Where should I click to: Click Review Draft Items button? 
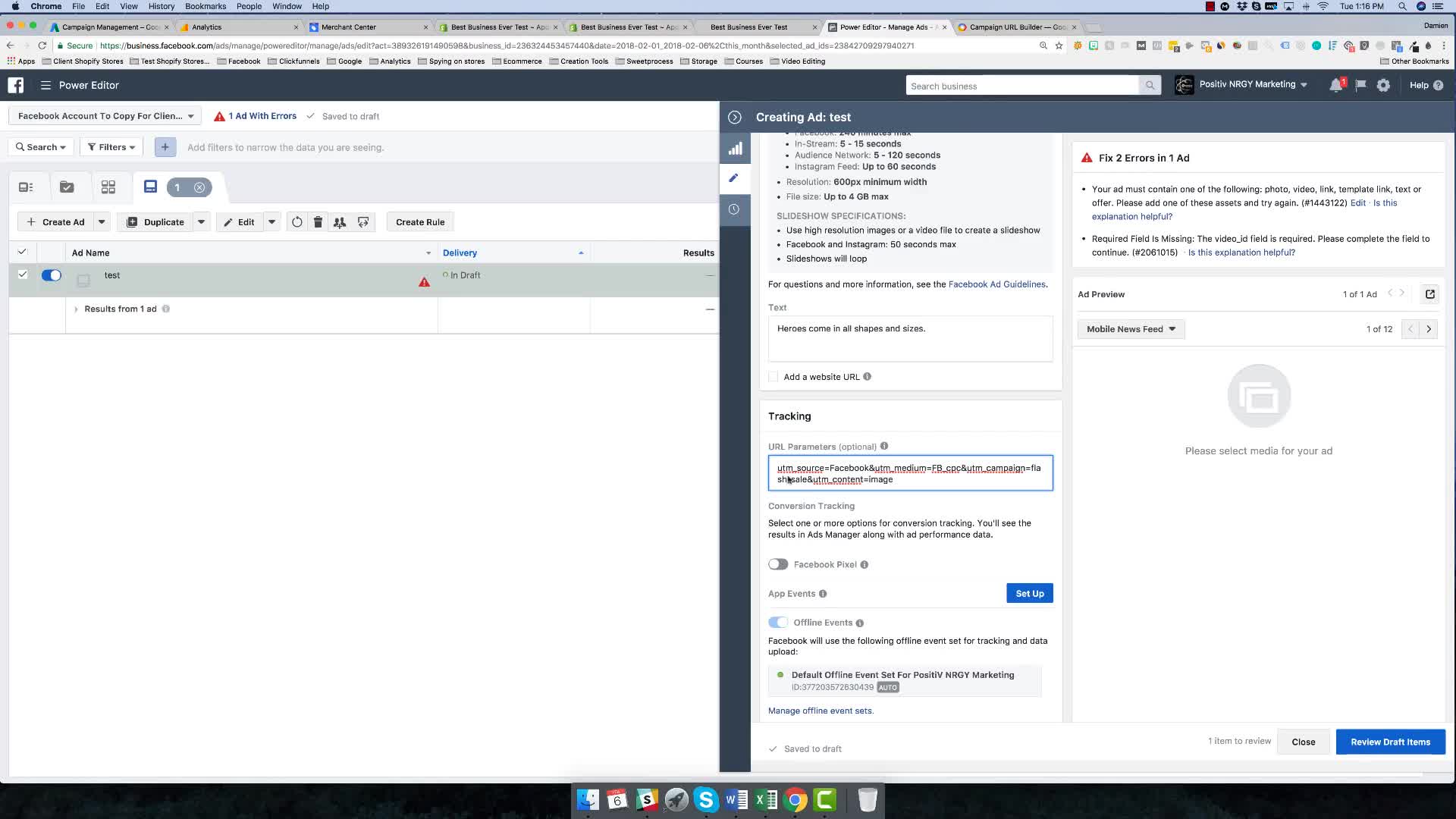point(1390,742)
